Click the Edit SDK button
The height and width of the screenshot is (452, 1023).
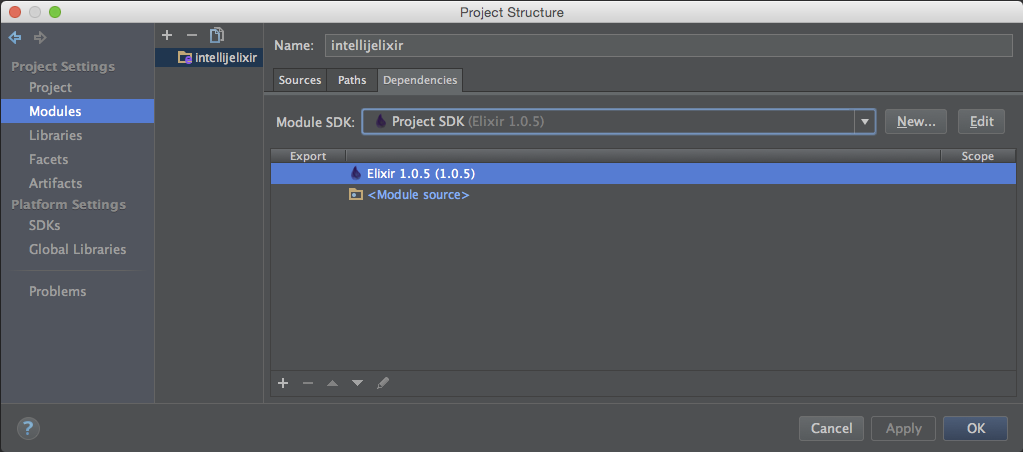(x=981, y=121)
